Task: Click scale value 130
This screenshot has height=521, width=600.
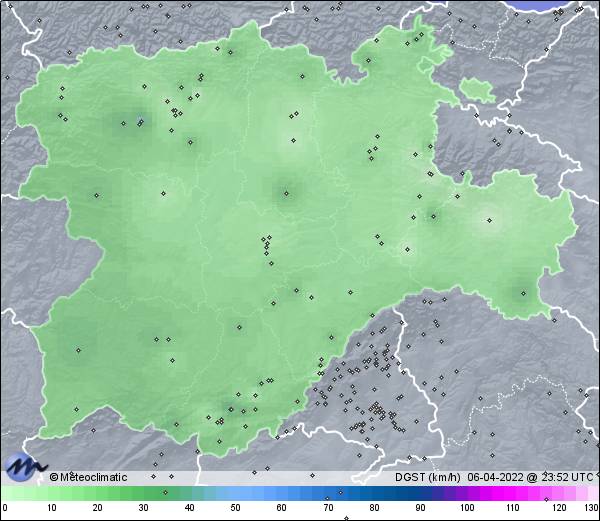Action: [x=592, y=508]
